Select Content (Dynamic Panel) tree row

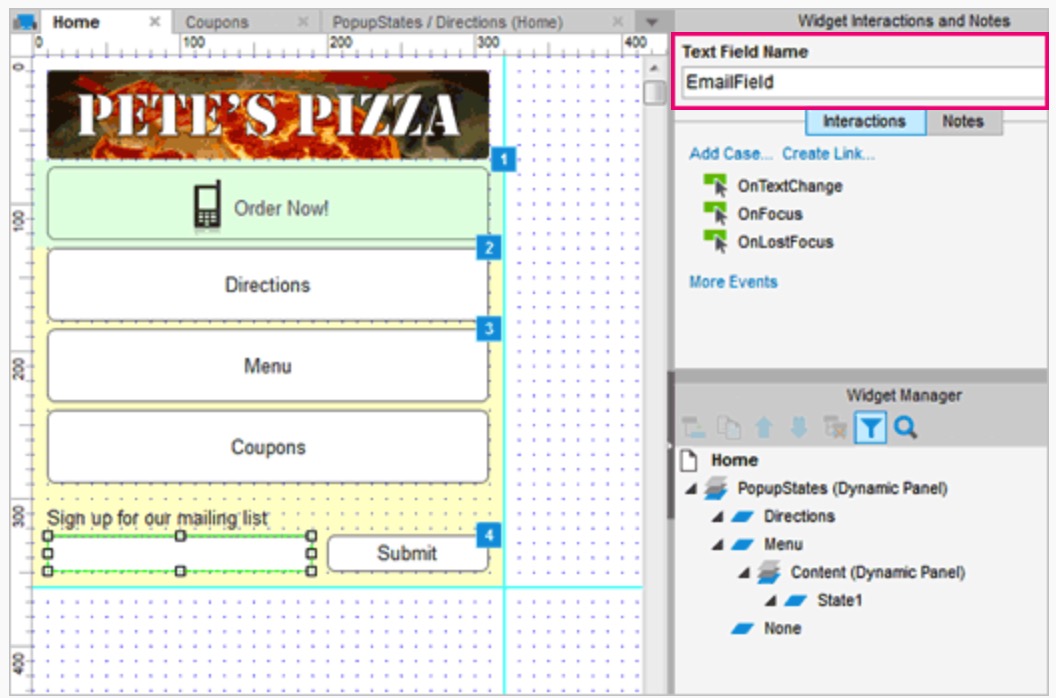878,573
